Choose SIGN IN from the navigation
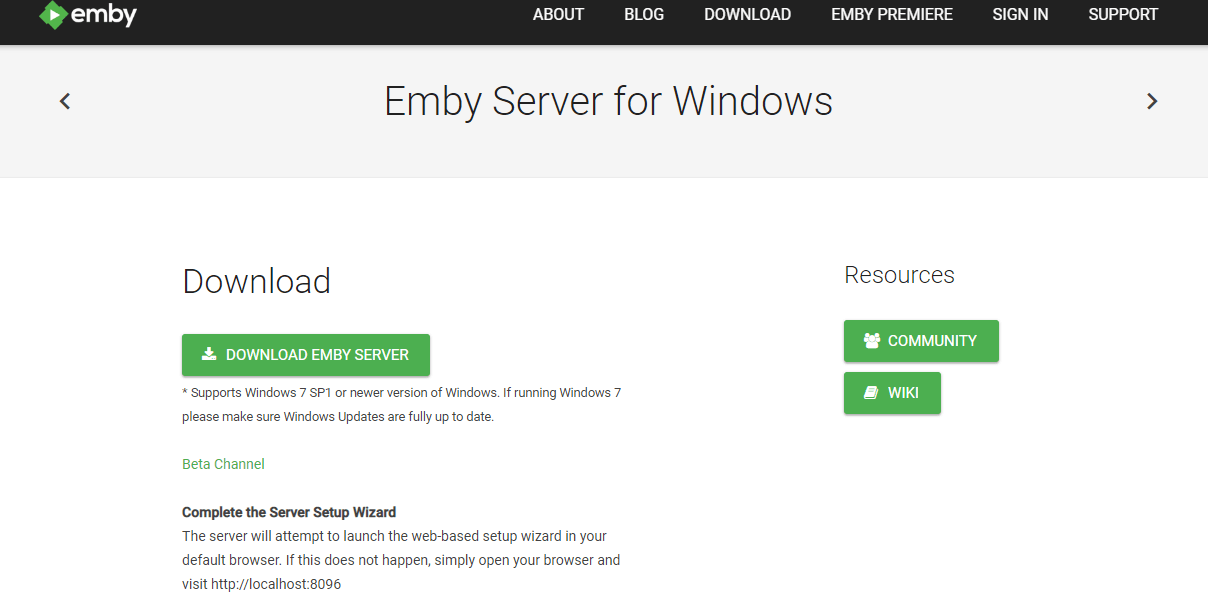 click(x=1020, y=14)
